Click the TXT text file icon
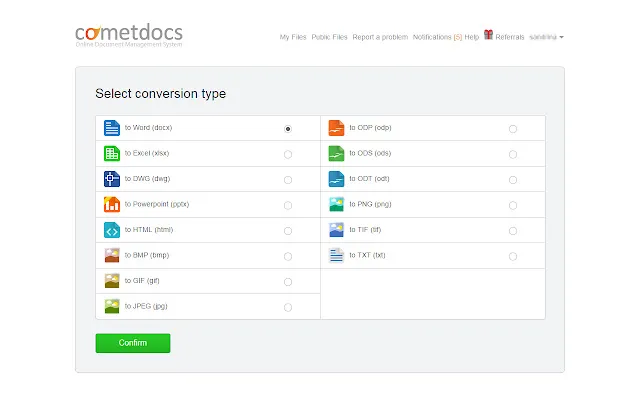Image resolution: width=640 pixels, height=400 pixels. click(336, 256)
